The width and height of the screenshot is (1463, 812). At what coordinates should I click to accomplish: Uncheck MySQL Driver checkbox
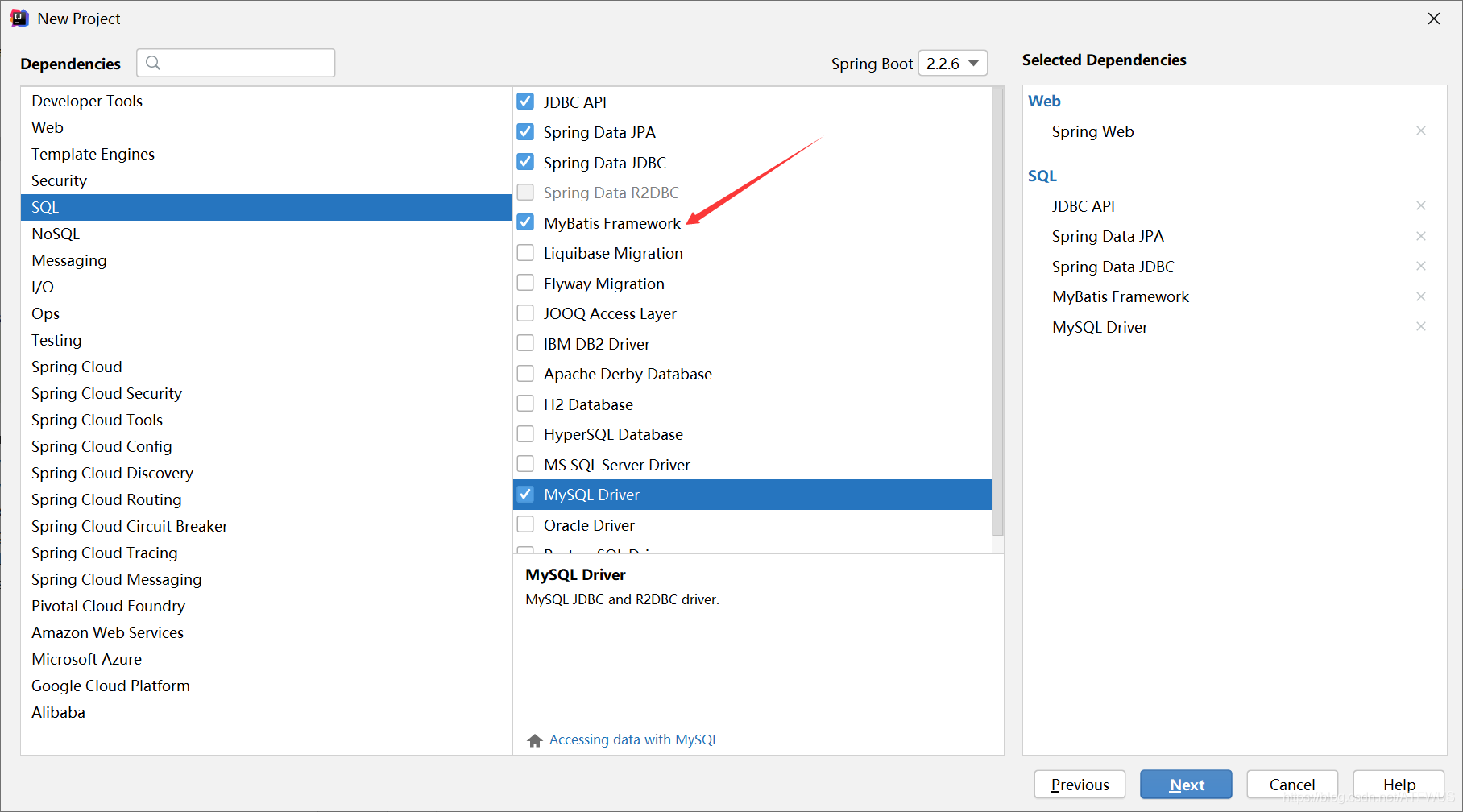pyautogui.click(x=525, y=494)
